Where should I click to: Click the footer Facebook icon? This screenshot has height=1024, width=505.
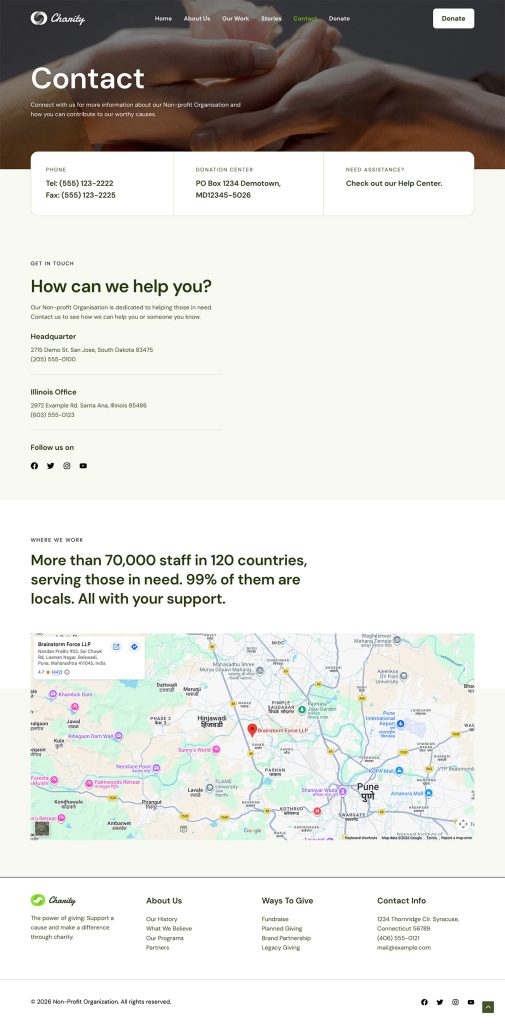coord(424,1002)
